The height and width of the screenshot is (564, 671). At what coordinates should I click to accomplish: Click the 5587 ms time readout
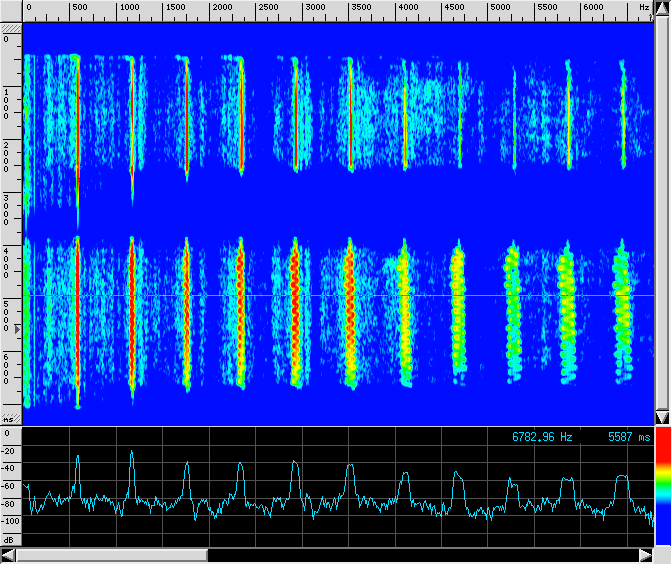click(x=629, y=437)
